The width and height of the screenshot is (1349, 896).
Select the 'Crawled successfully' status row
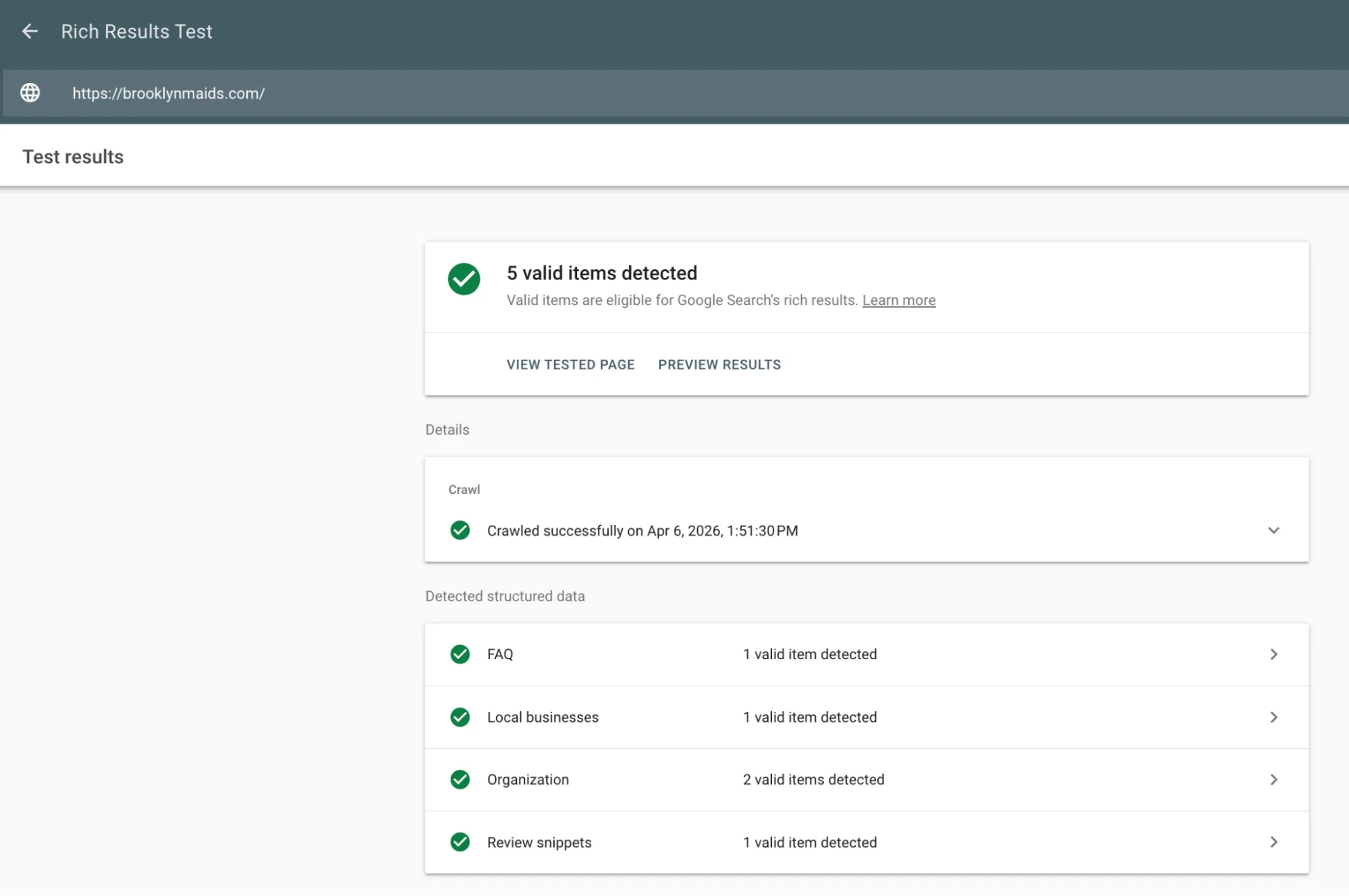tap(642, 530)
